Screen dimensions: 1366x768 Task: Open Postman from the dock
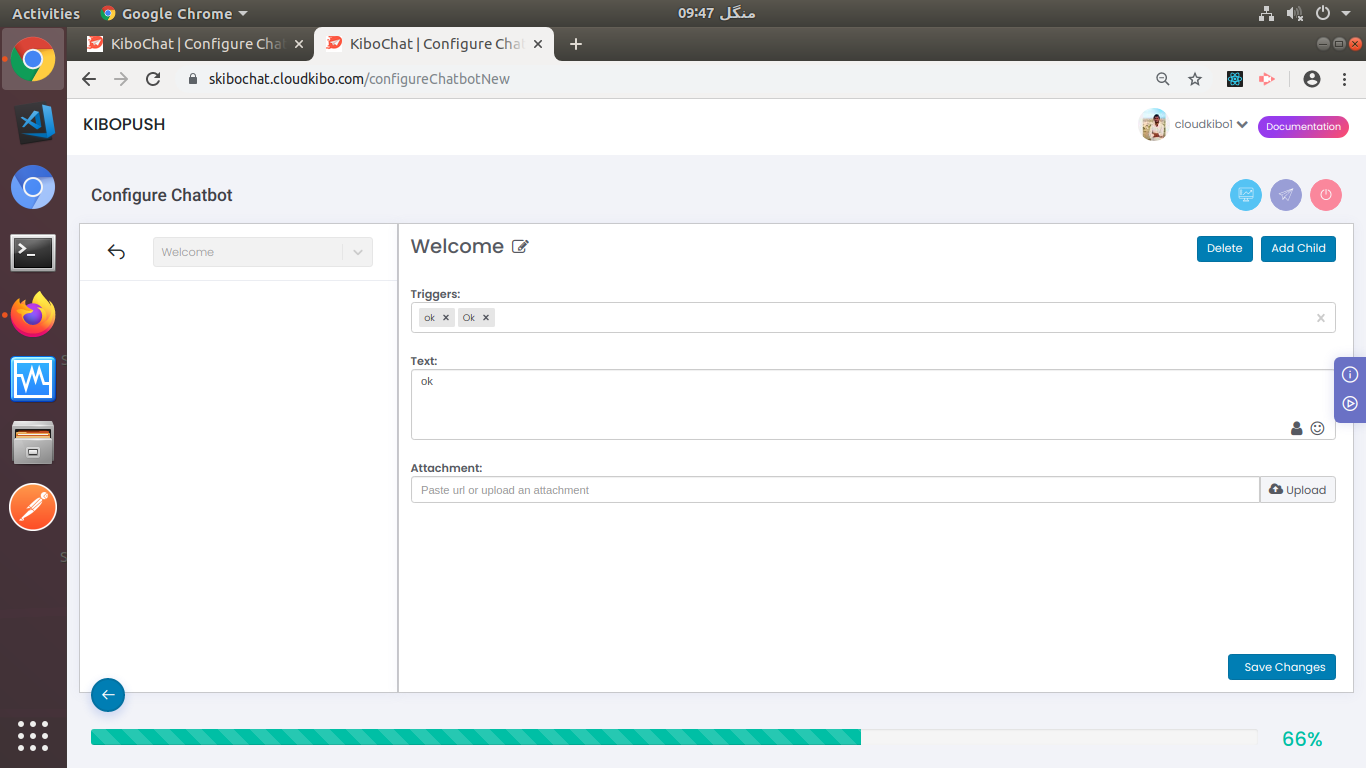tap(33, 508)
